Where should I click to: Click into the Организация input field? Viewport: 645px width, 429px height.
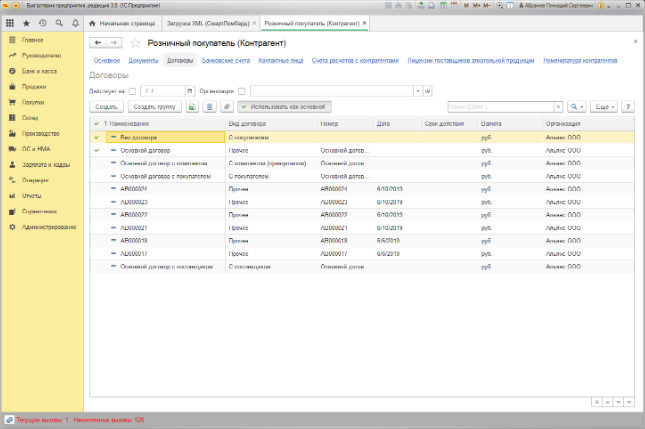pyautogui.click(x=332, y=91)
